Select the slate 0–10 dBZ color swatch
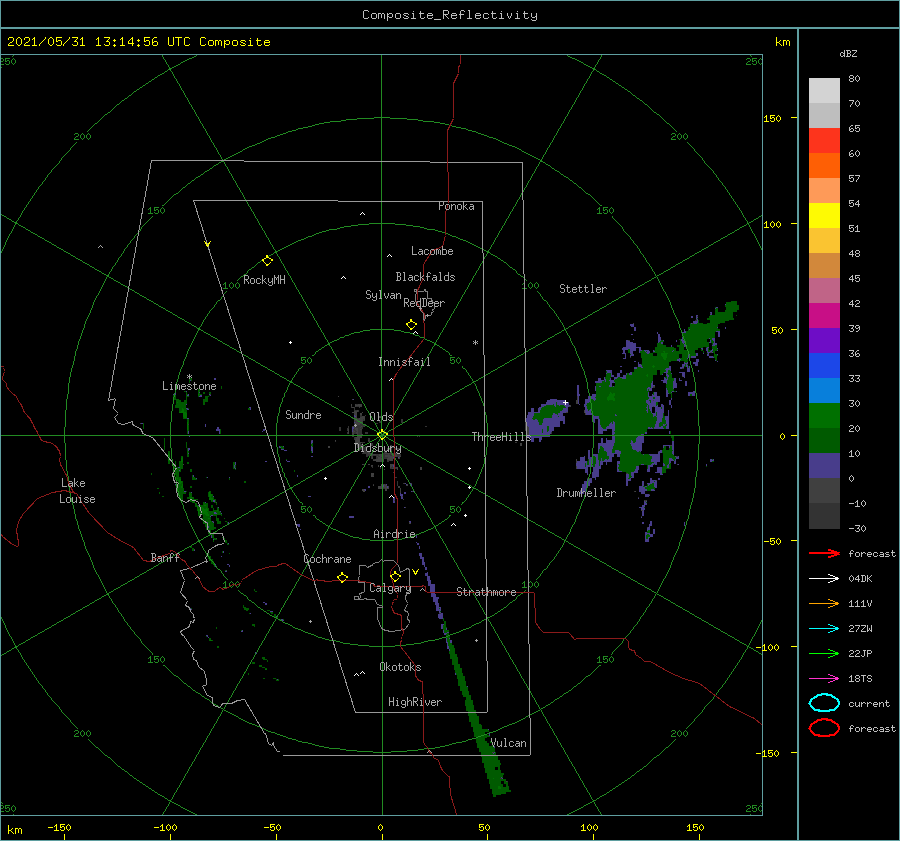900x841 pixels. click(824, 466)
